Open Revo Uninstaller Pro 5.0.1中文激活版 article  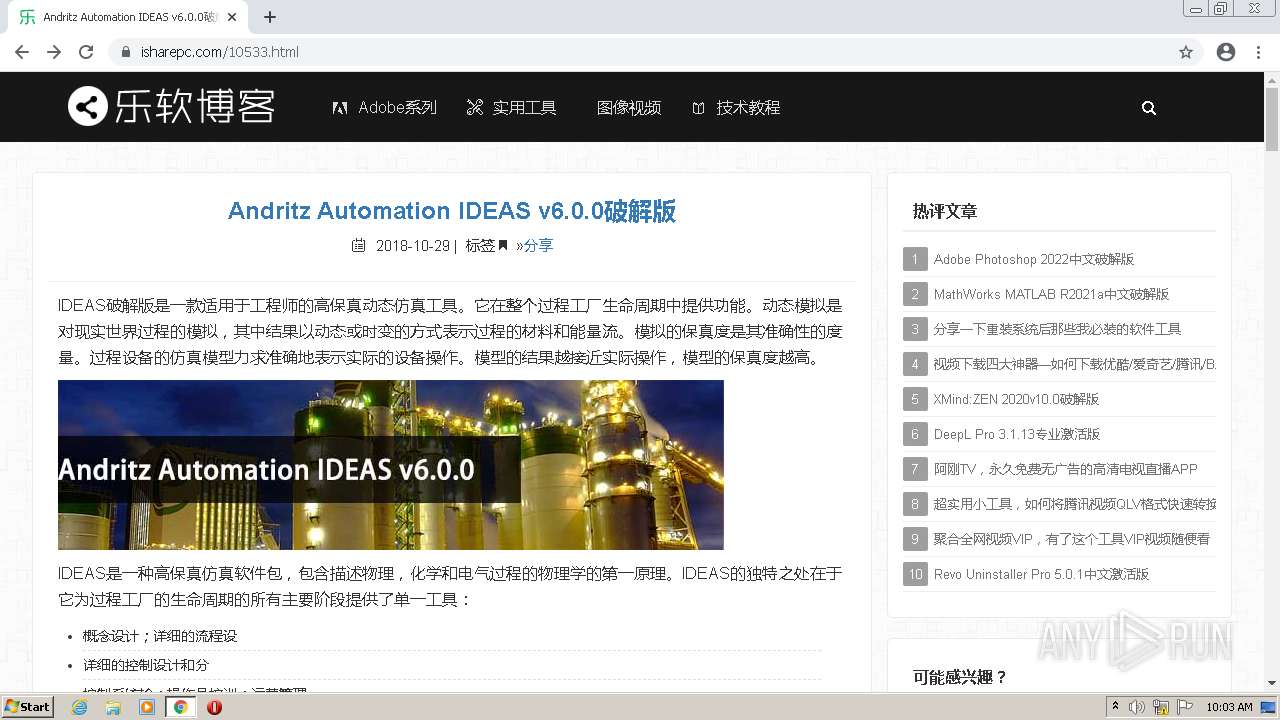pos(1041,574)
